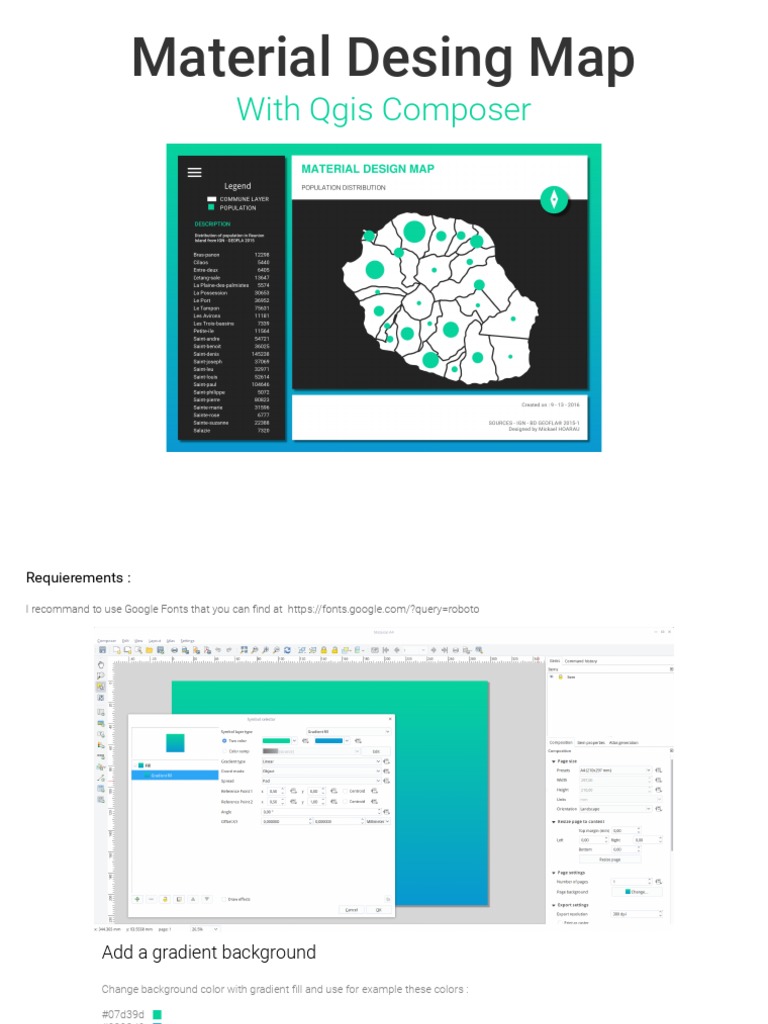
Task: Click the Print composition toolbar icon
Action: 174,650
